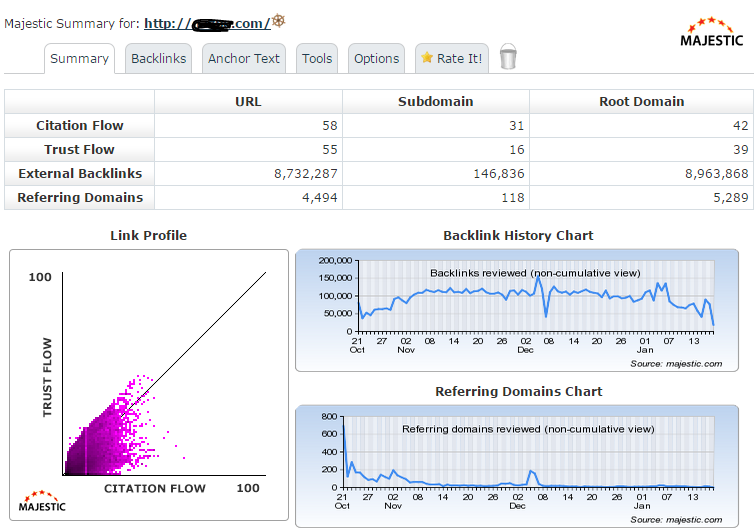
Task: Click the Rate It! tab
Action: pyautogui.click(x=452, y=59)
